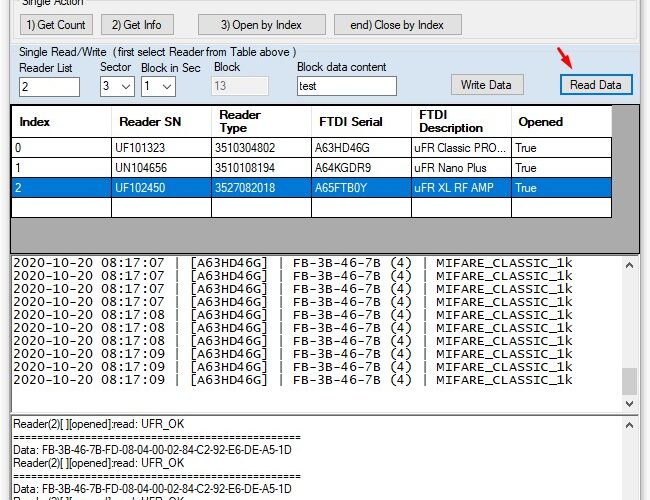The width and height of the screenshot is (650, 500).
Task: Click 'end) Close by Index' button
Action: [x=398, y=25]
